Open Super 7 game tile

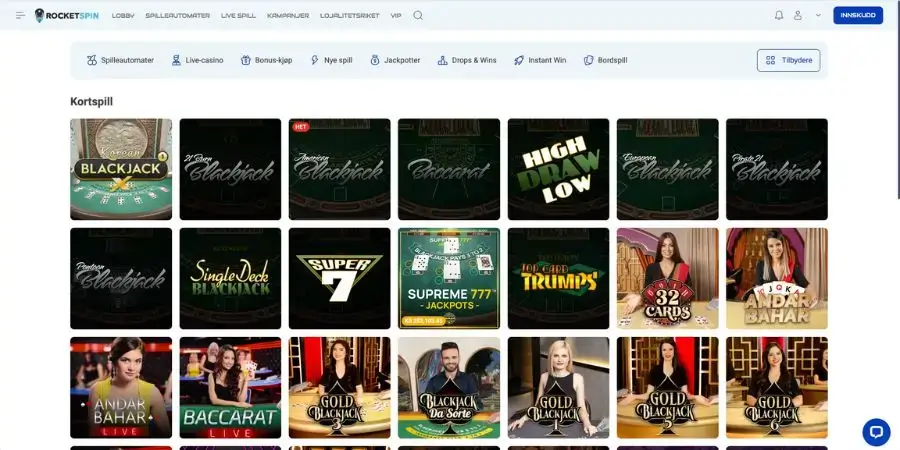[x=340, y=278]
